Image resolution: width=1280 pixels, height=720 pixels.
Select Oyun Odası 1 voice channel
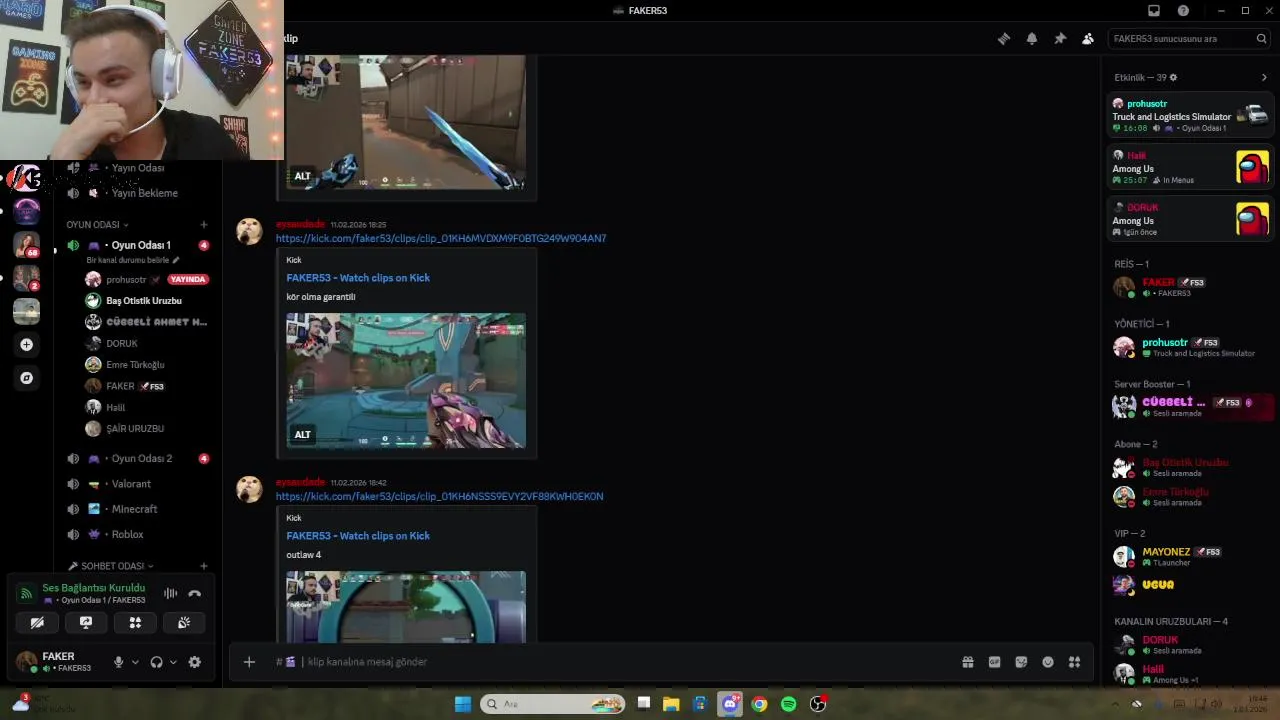(137, 245)
